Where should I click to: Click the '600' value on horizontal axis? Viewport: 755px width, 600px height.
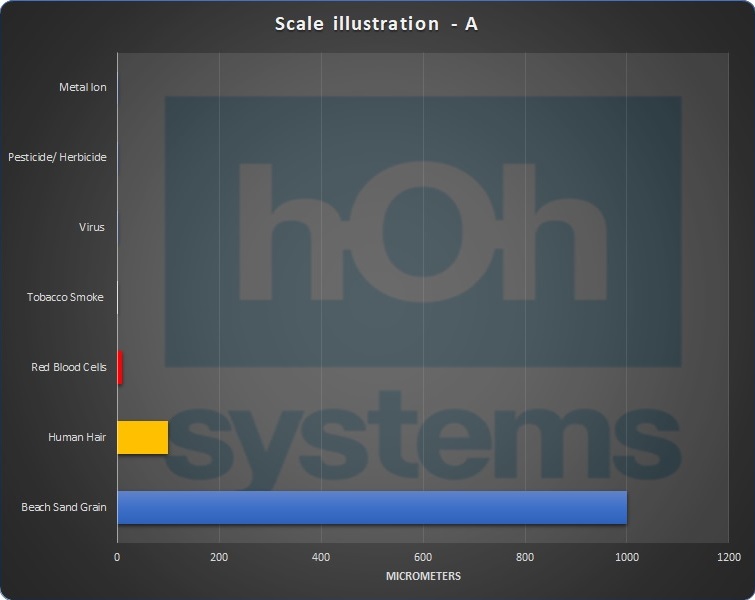coord(423,557)
